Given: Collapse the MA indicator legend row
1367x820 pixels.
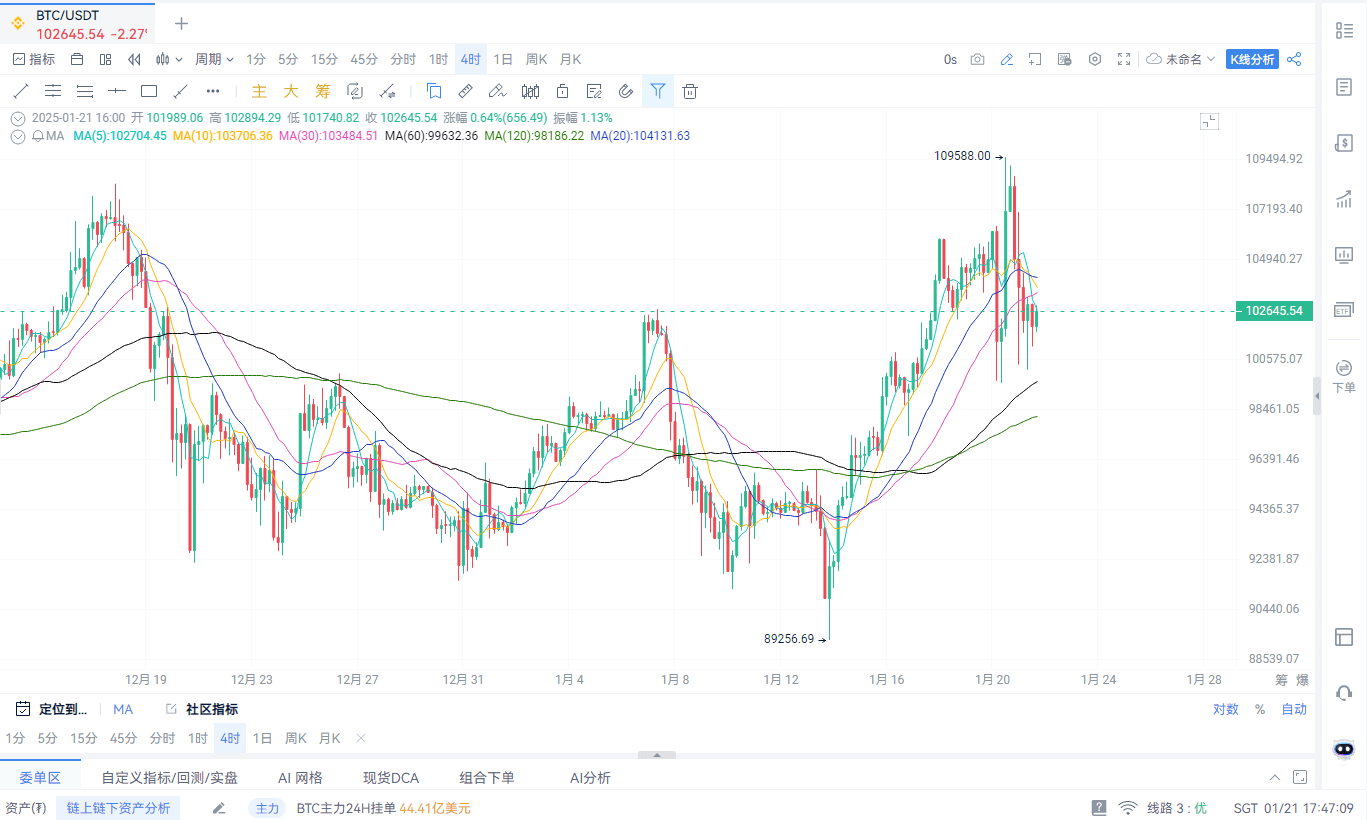Looking at the screenshot, I should pos(17,136).
